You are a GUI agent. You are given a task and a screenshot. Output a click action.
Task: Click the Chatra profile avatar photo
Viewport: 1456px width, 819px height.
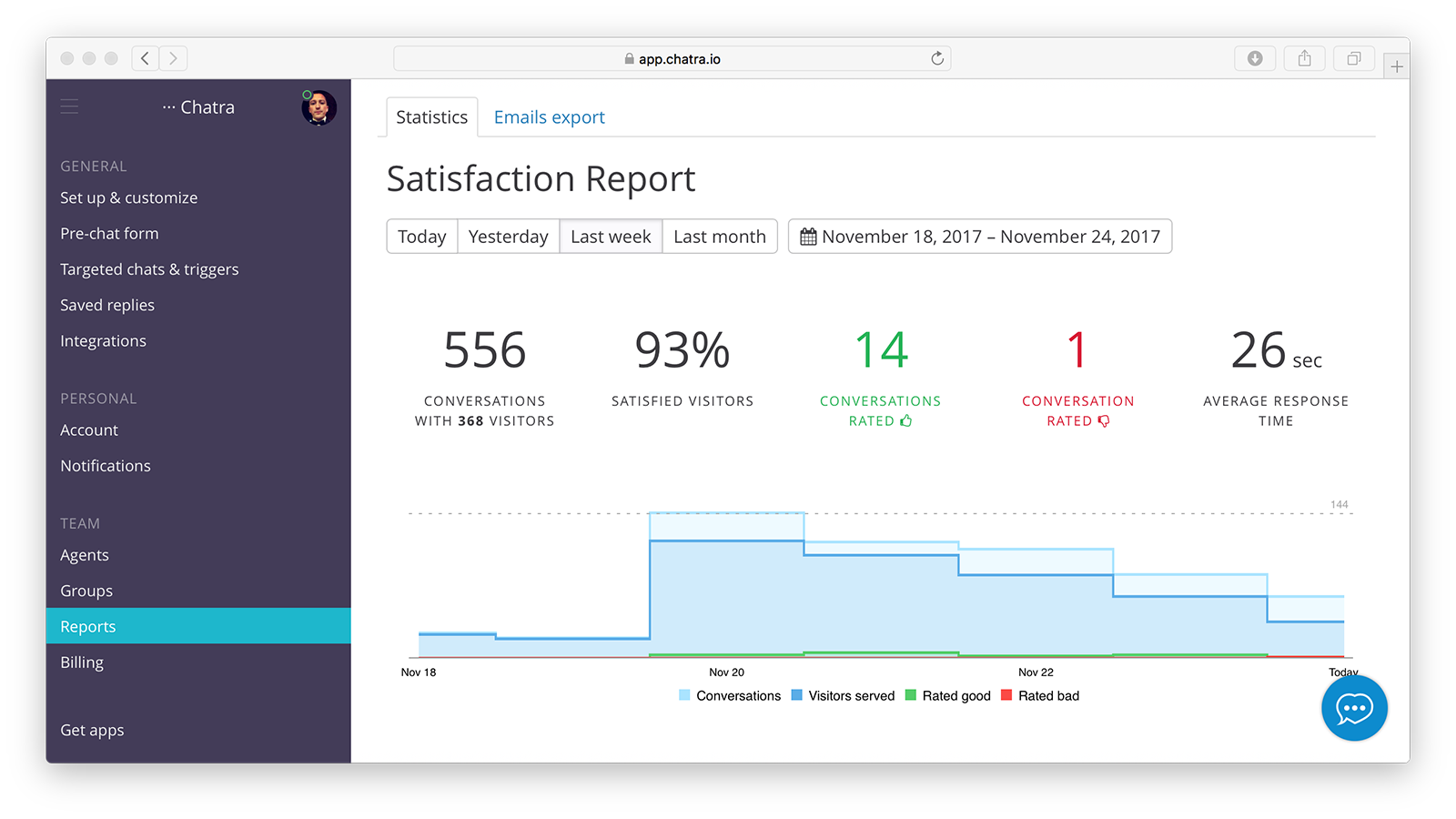coord(318,106)
